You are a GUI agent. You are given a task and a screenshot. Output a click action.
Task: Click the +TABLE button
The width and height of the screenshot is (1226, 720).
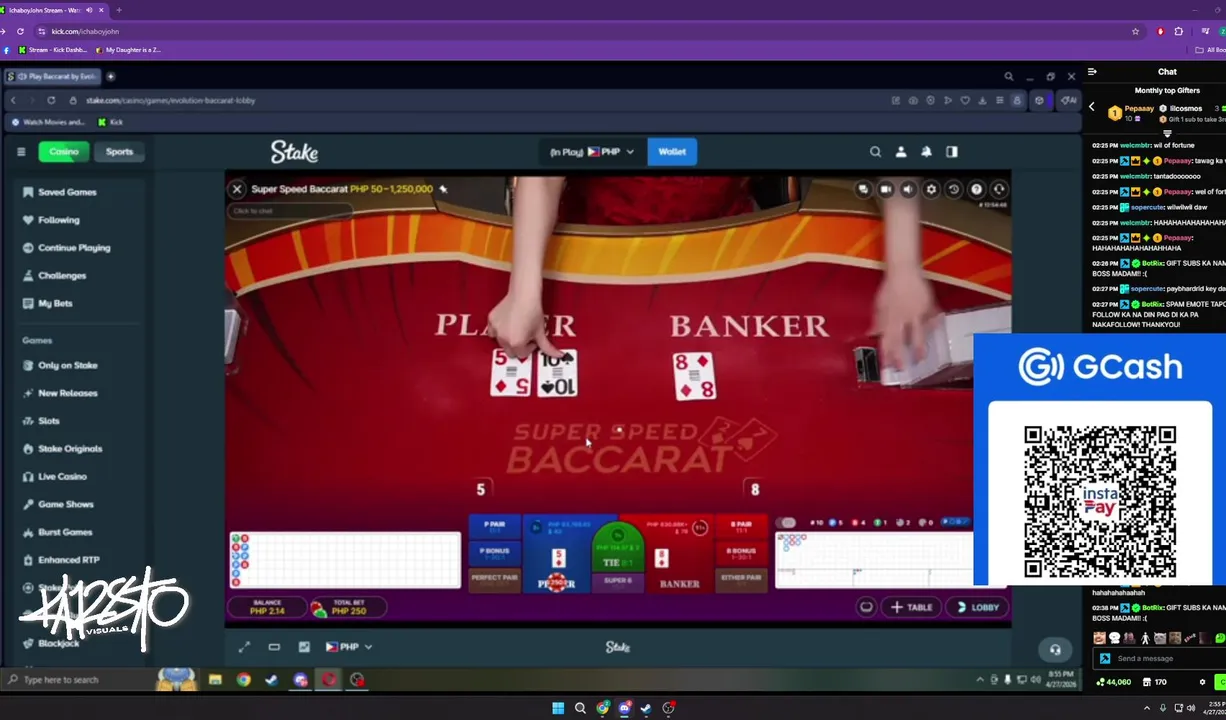point(912,607)
